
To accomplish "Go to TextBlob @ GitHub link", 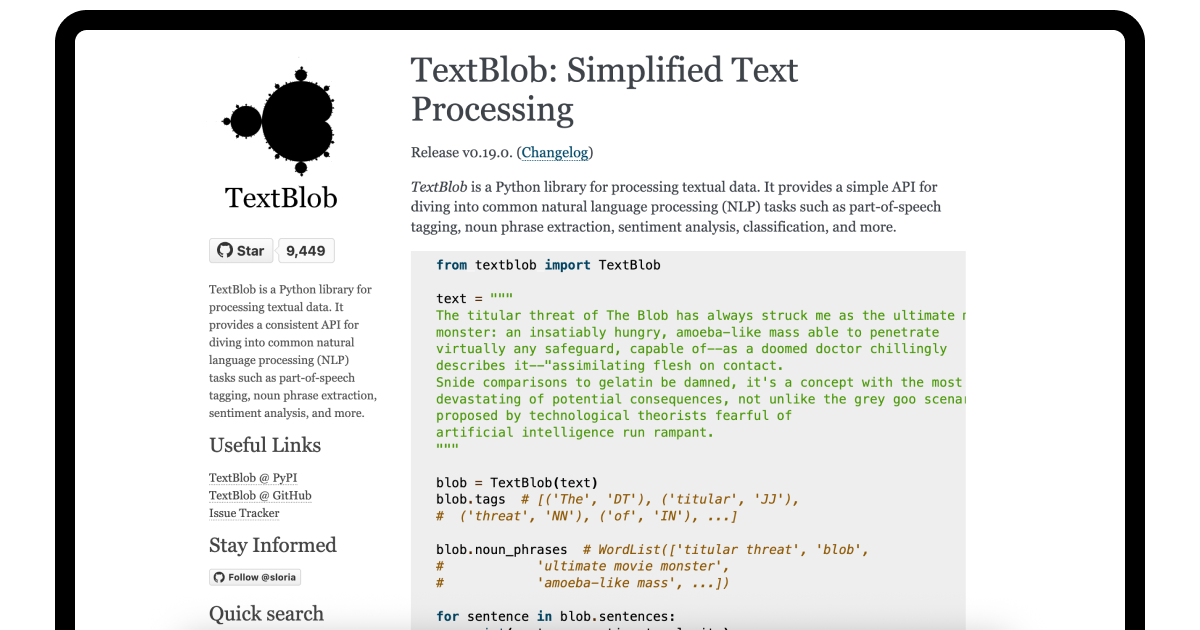I will 260,496.
